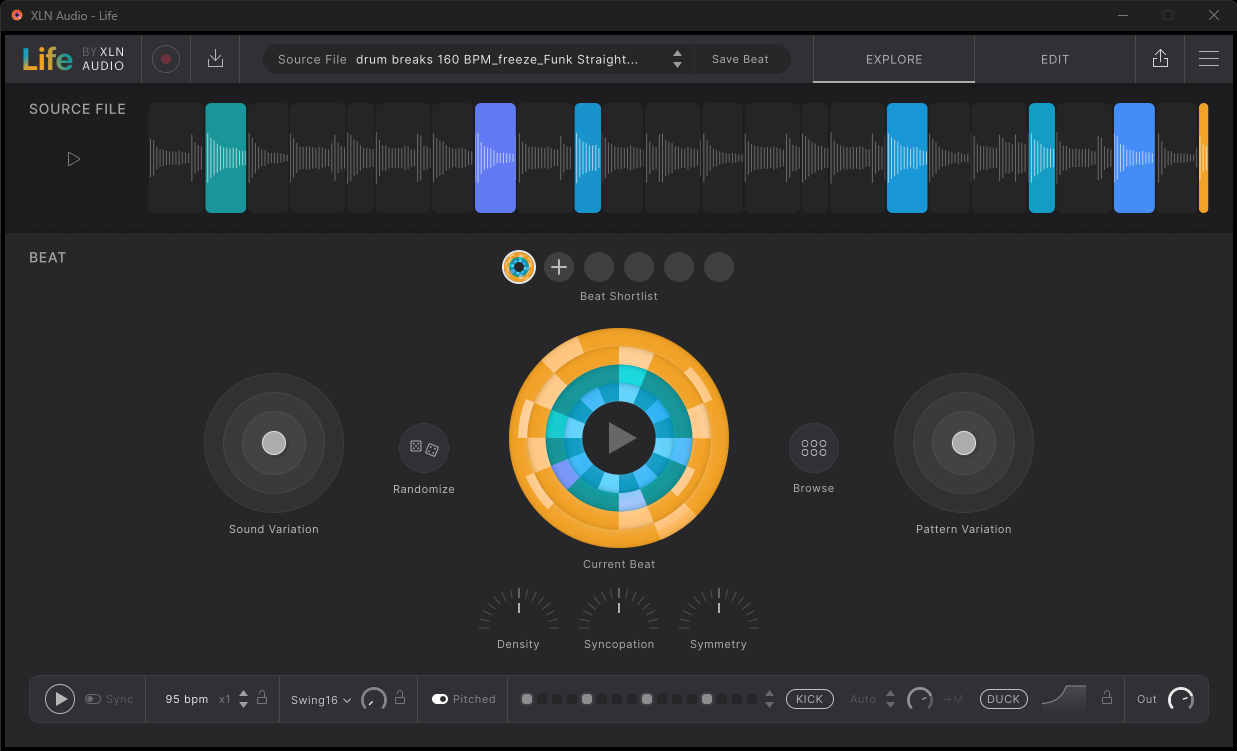Select the Randomize dice icon
1237x751 pixels.
(423, 448)
